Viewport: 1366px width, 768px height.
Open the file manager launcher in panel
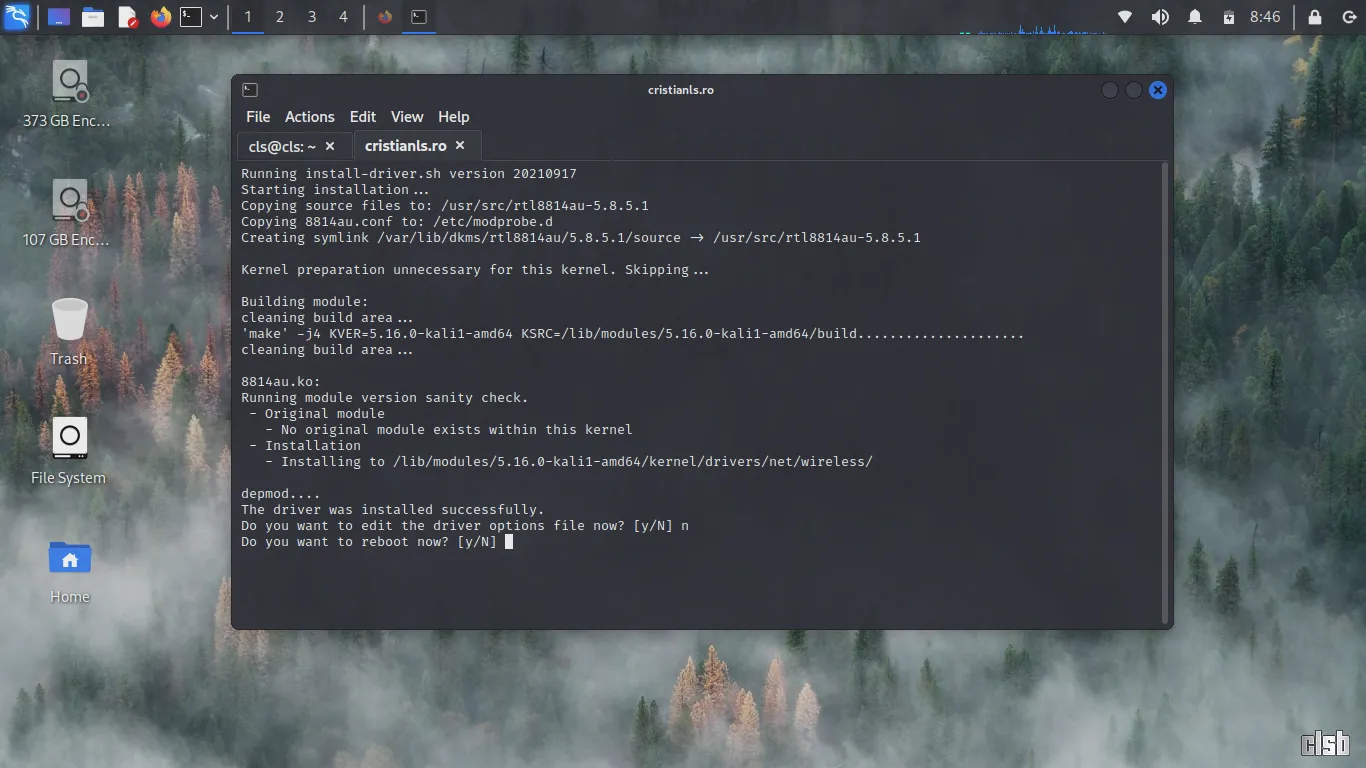point(93,17)
